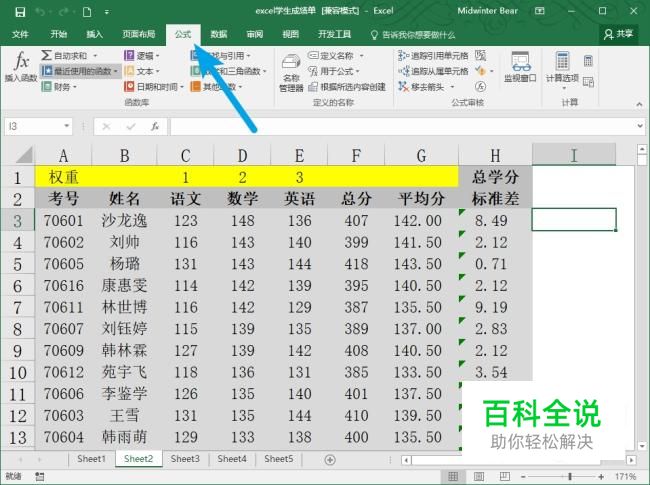Switch to Normal view icon
The width and height of the screenshot is (650, 485).
(x=454, y=477)
